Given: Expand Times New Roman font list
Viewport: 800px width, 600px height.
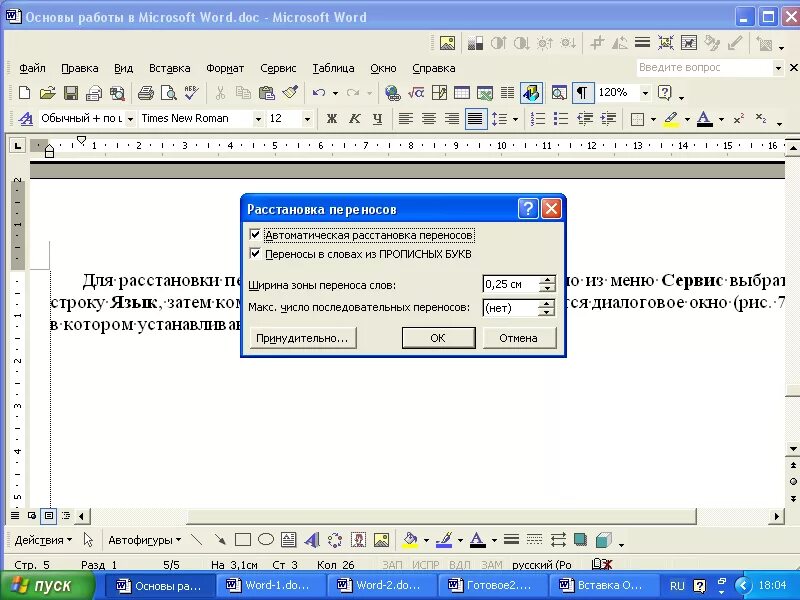Looking at the screenshot, I should (x=258, y=119).
